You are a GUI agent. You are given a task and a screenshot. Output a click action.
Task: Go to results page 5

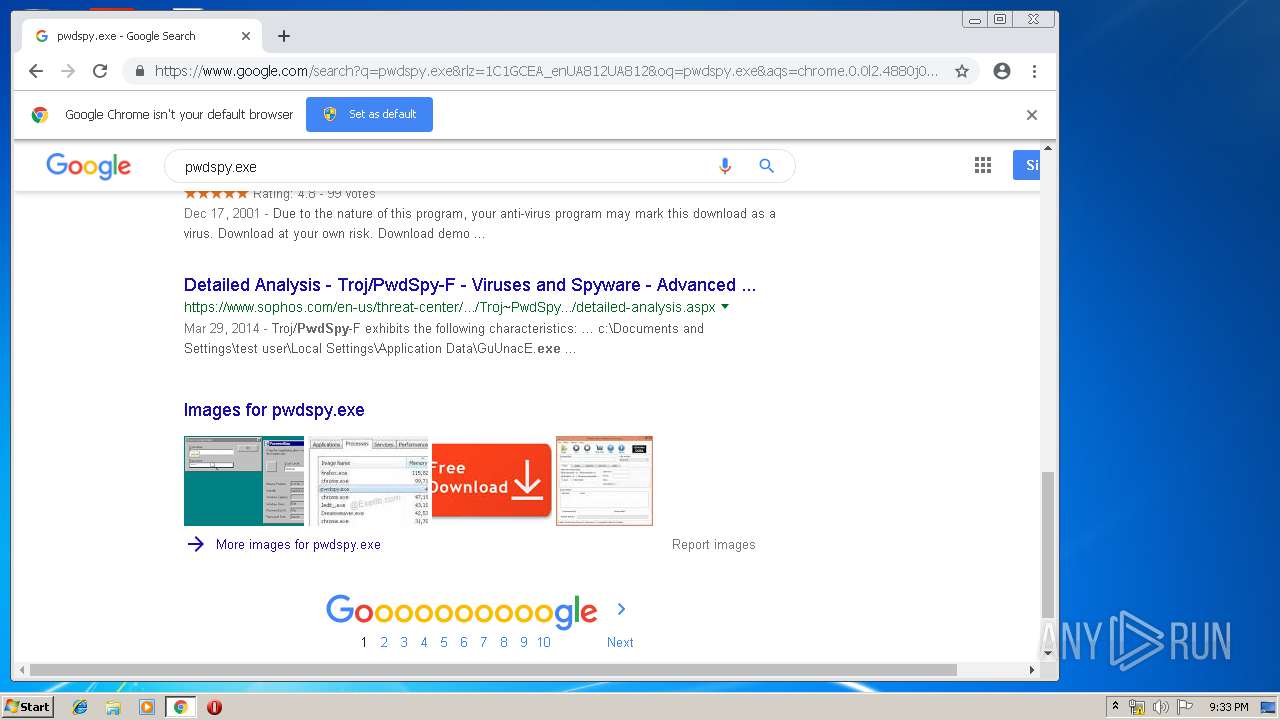coord(444,642)
